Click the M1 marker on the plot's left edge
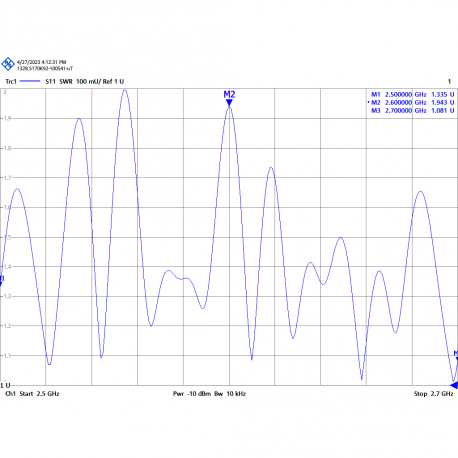The width and height of the screenshot is (458, 458). [x=2, y=281]
